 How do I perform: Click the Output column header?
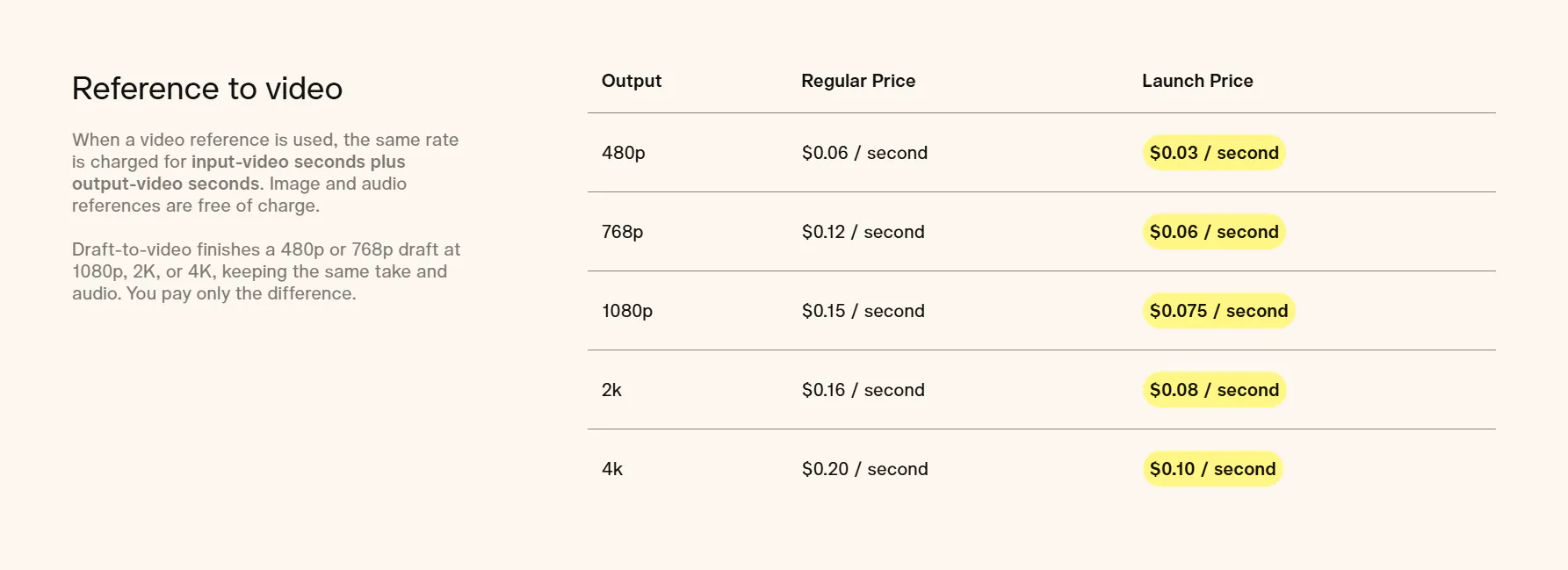(632, 81)
